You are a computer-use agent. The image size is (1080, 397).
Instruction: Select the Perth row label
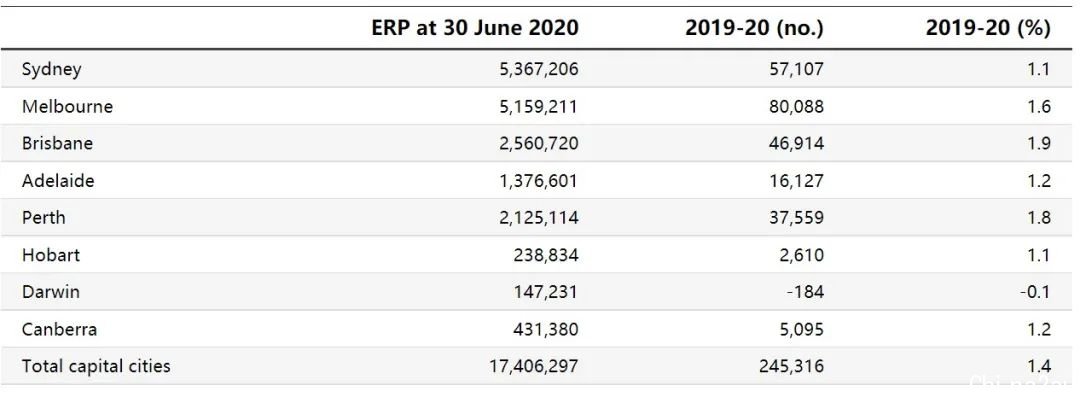tap(43, 218)
